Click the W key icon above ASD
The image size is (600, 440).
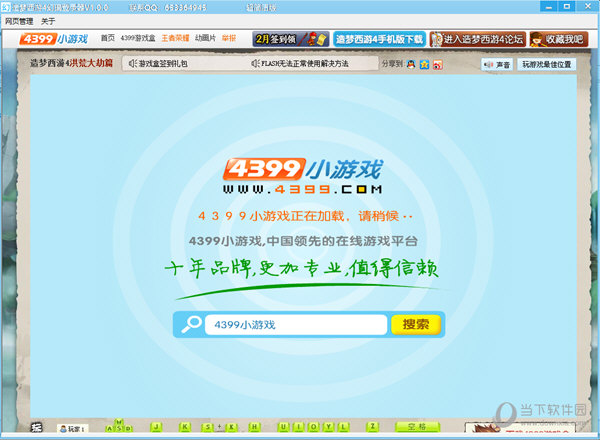click(x=119, y=422)
